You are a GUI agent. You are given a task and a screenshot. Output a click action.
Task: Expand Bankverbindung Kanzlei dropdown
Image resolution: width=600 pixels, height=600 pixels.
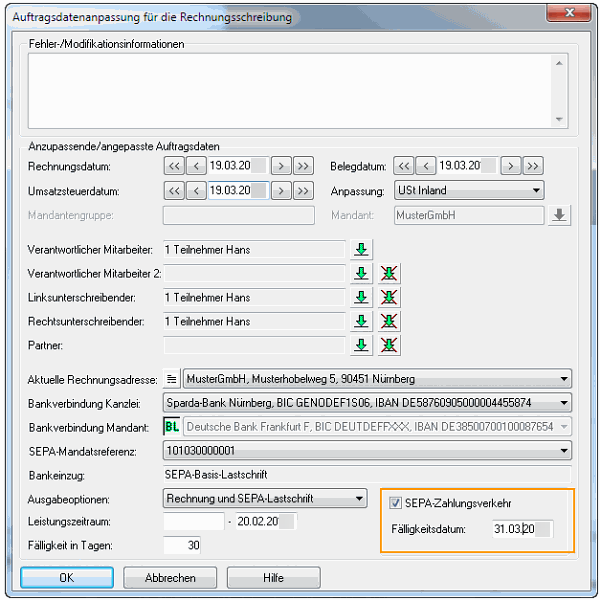coord(564,403)
